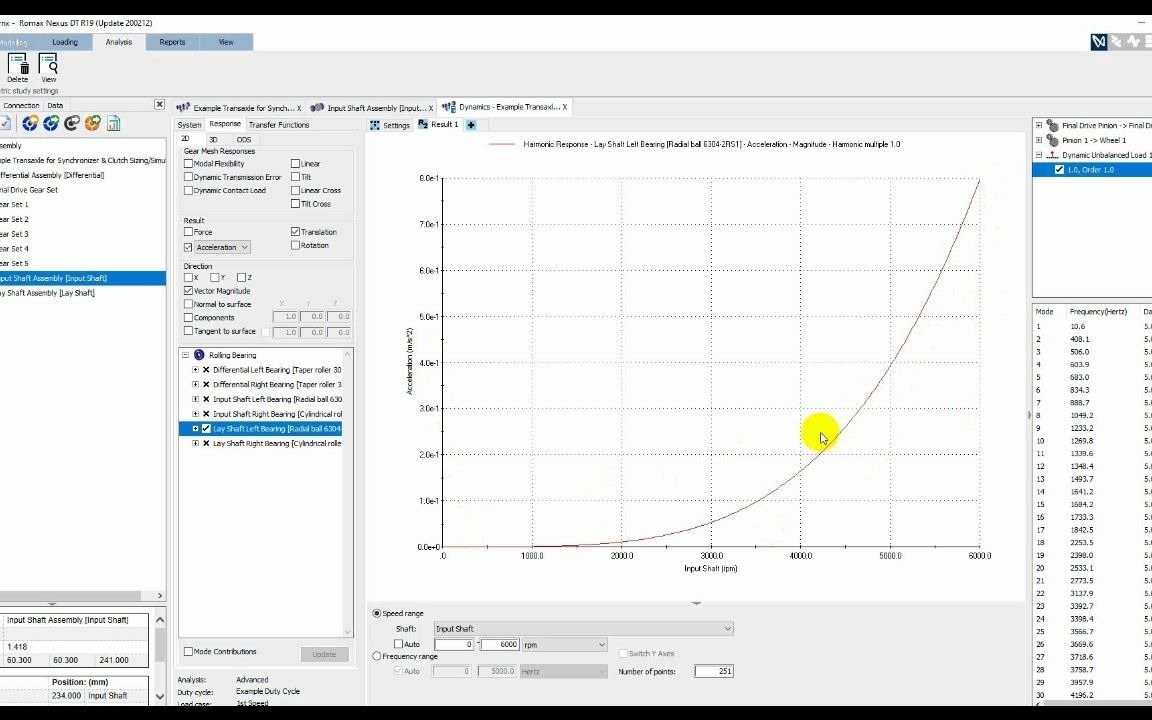
Task: Click the View study icon in ribbon
Action: [48, 63]
